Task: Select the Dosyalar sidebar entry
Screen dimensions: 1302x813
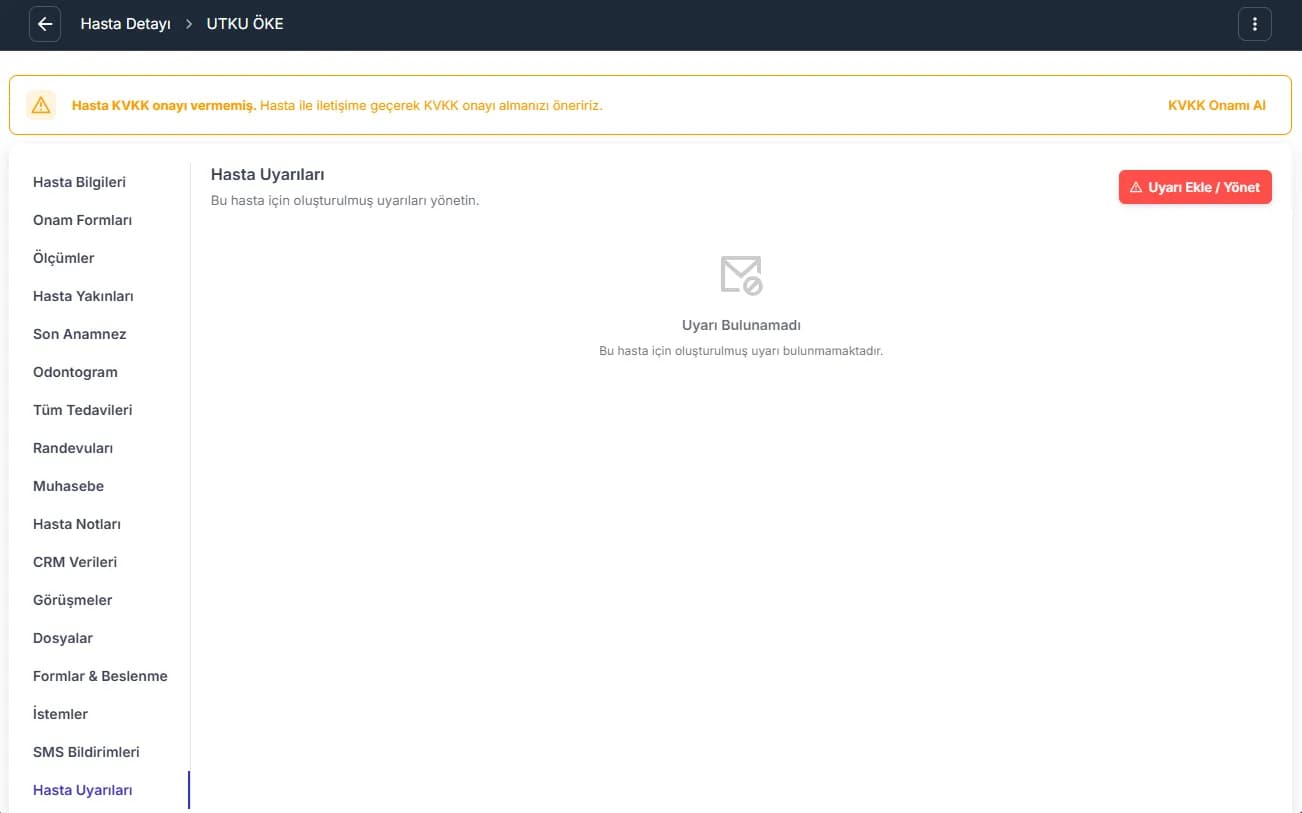Action: pyautogui.click(x=63, y=638)
